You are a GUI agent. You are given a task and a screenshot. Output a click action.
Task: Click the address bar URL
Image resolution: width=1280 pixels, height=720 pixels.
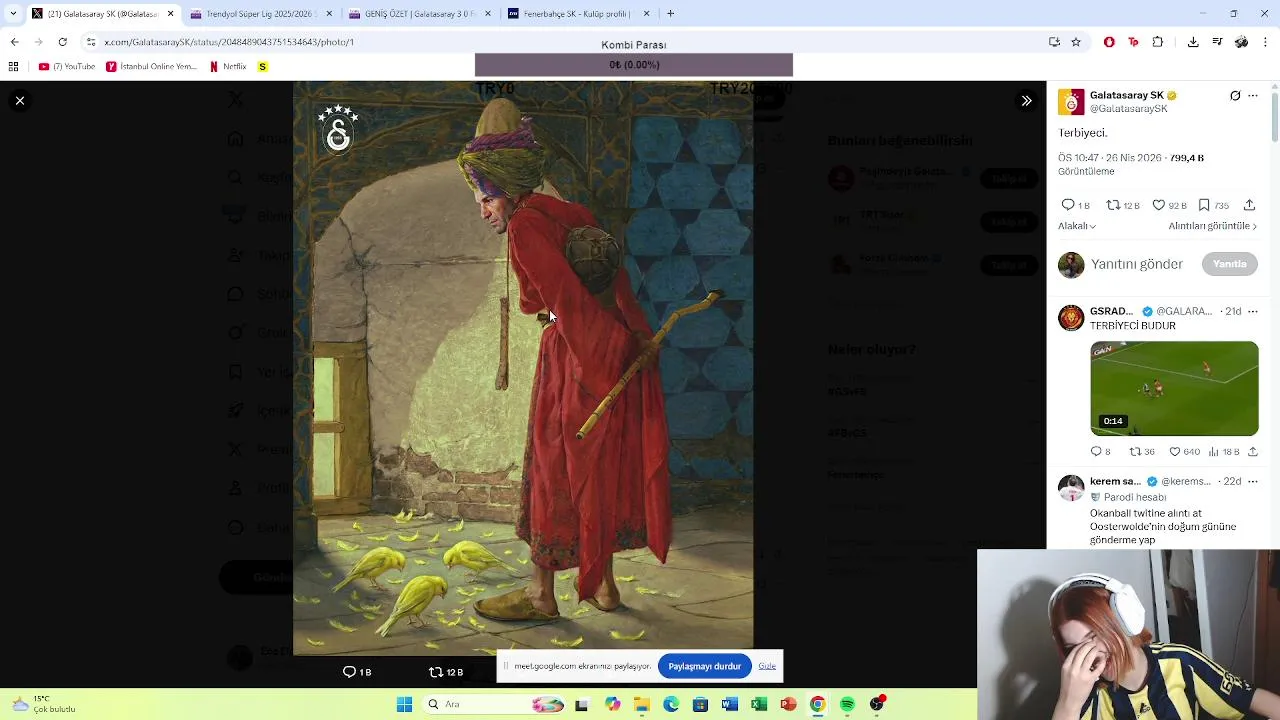[229, 42]
